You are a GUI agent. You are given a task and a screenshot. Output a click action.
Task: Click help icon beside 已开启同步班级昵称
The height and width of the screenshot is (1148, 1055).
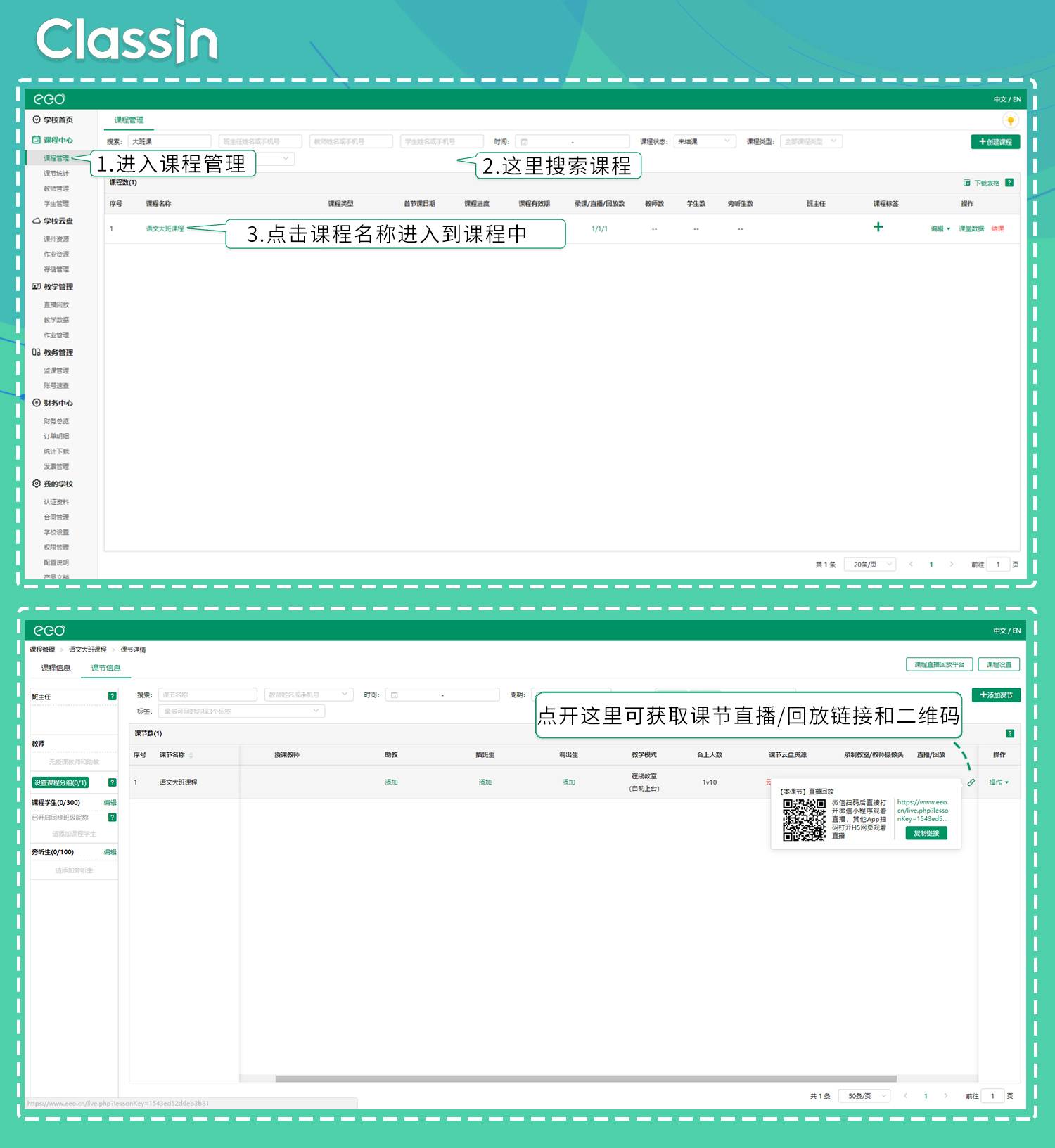tap(112, 817)
